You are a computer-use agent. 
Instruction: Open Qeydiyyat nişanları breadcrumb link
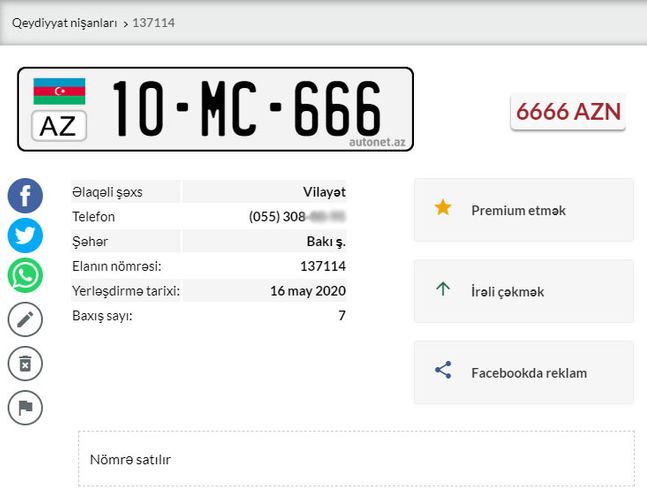(65, 23)
